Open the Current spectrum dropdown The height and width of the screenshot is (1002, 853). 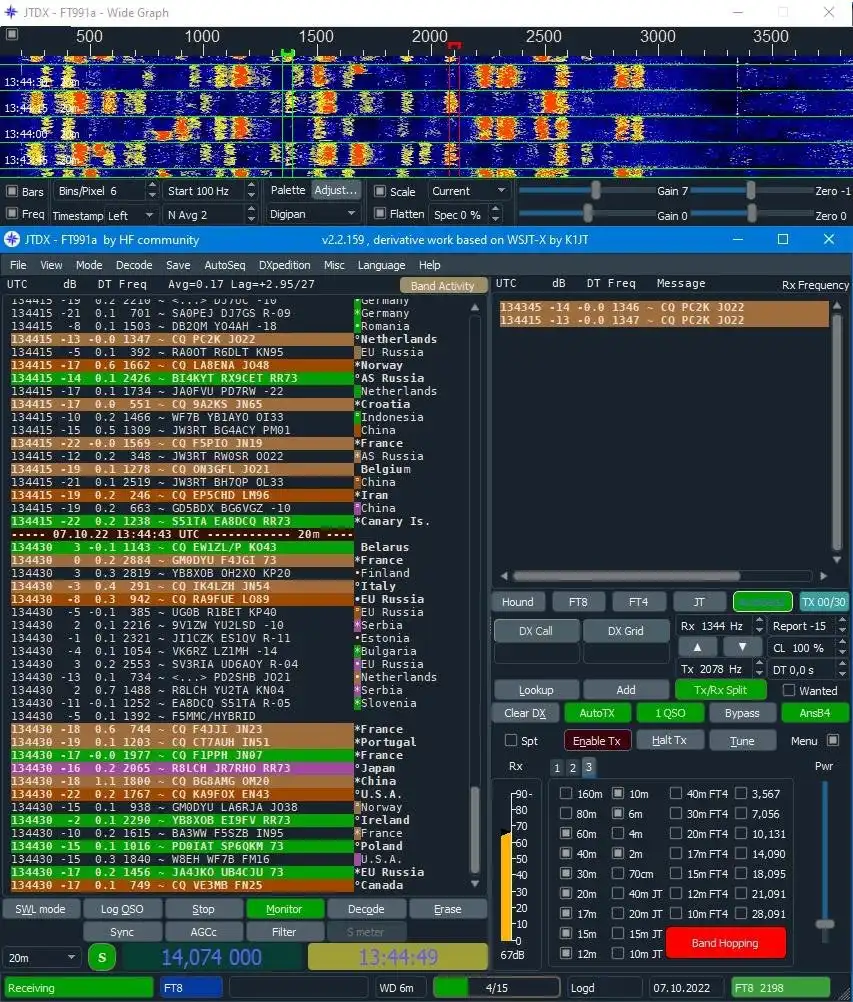[468, 191]
